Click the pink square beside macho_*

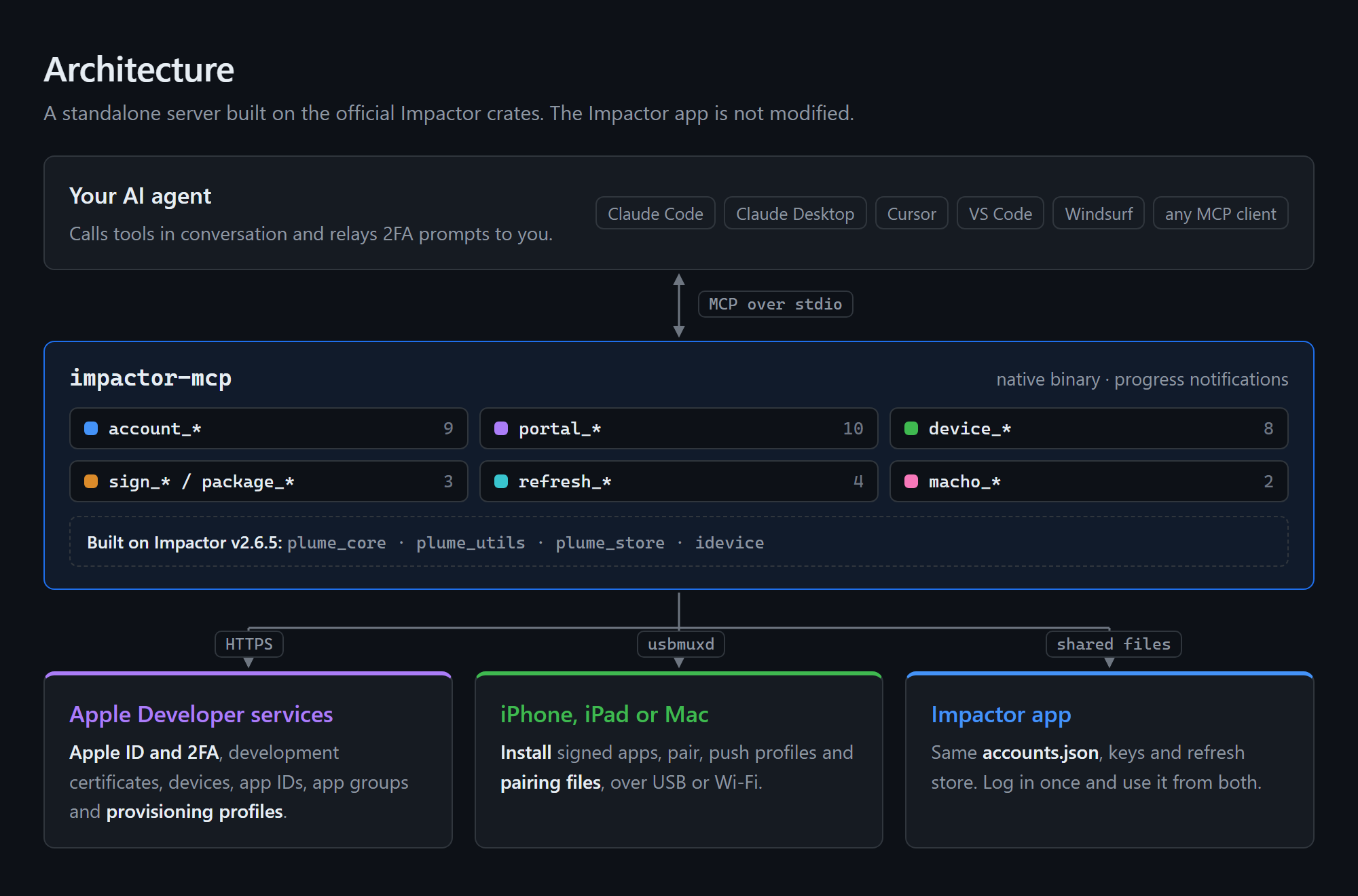click(911, 481)
